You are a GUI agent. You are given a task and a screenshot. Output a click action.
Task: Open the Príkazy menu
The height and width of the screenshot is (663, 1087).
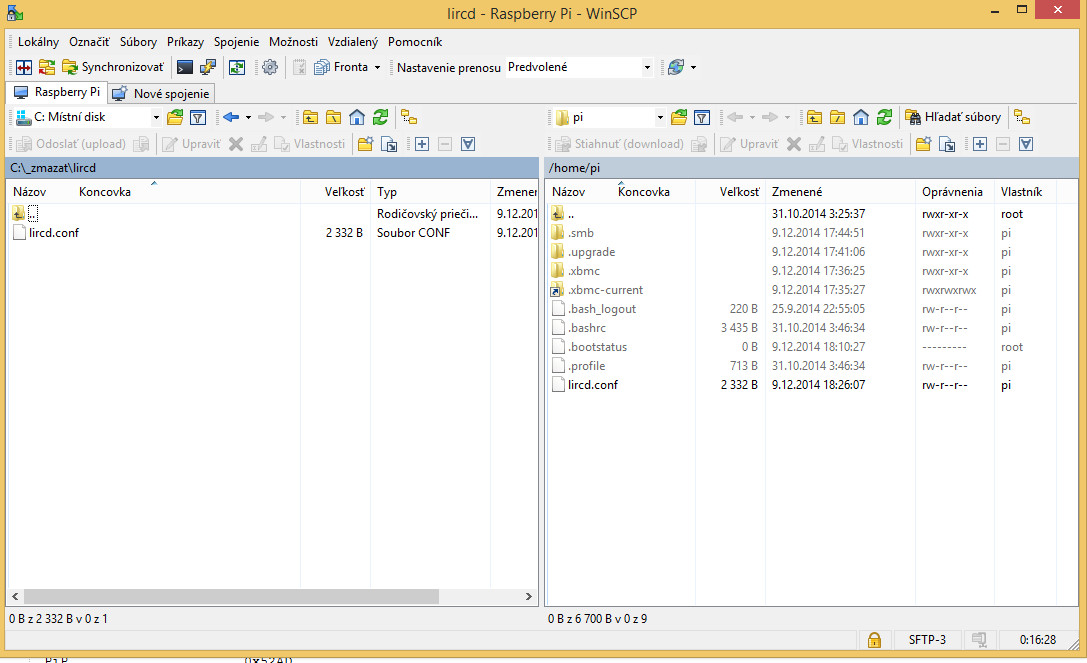pos(185,42)
